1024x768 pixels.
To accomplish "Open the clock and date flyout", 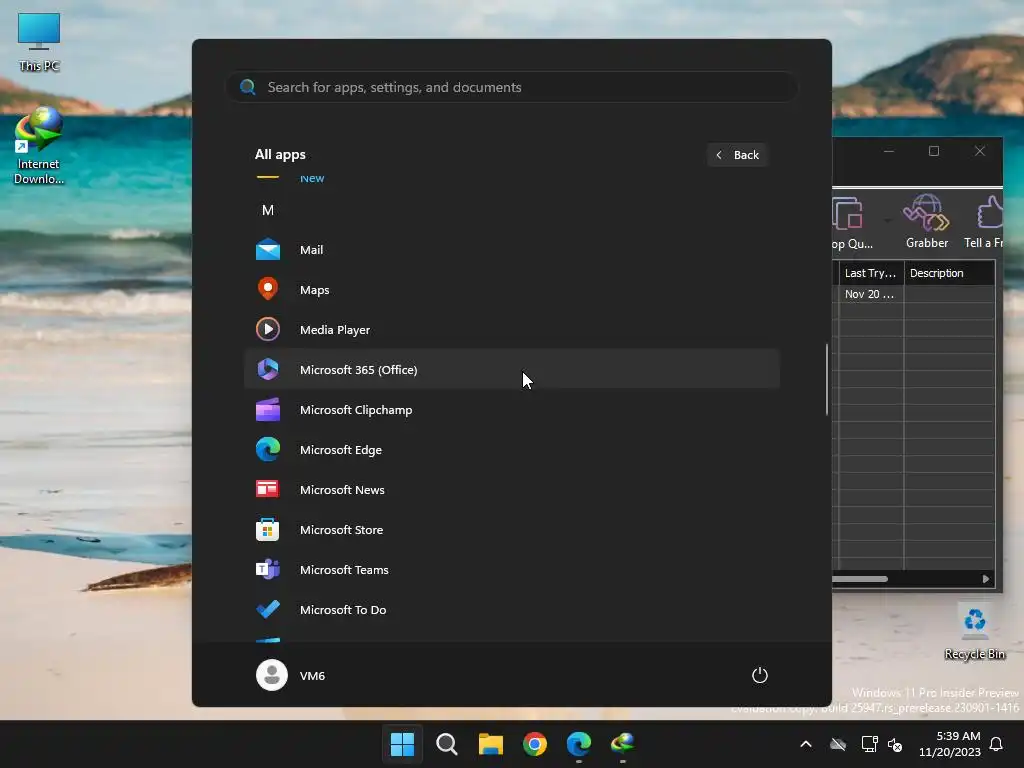I will click(x=950, y=744).
